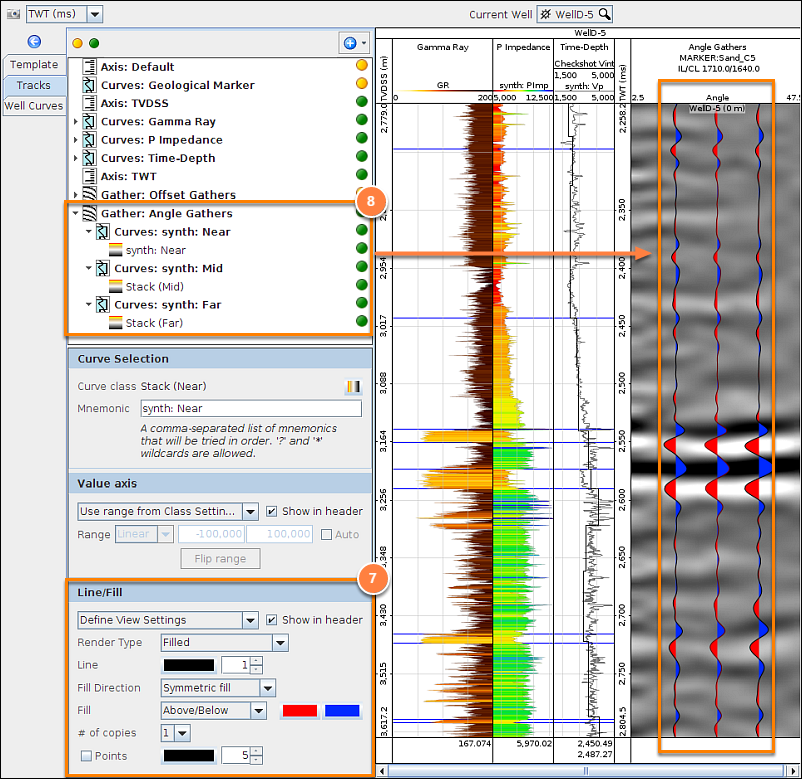The height and width of the screenshot is (779, 802).
Task: Click the Mnemonic text field
Action: (x=249, y=408)
